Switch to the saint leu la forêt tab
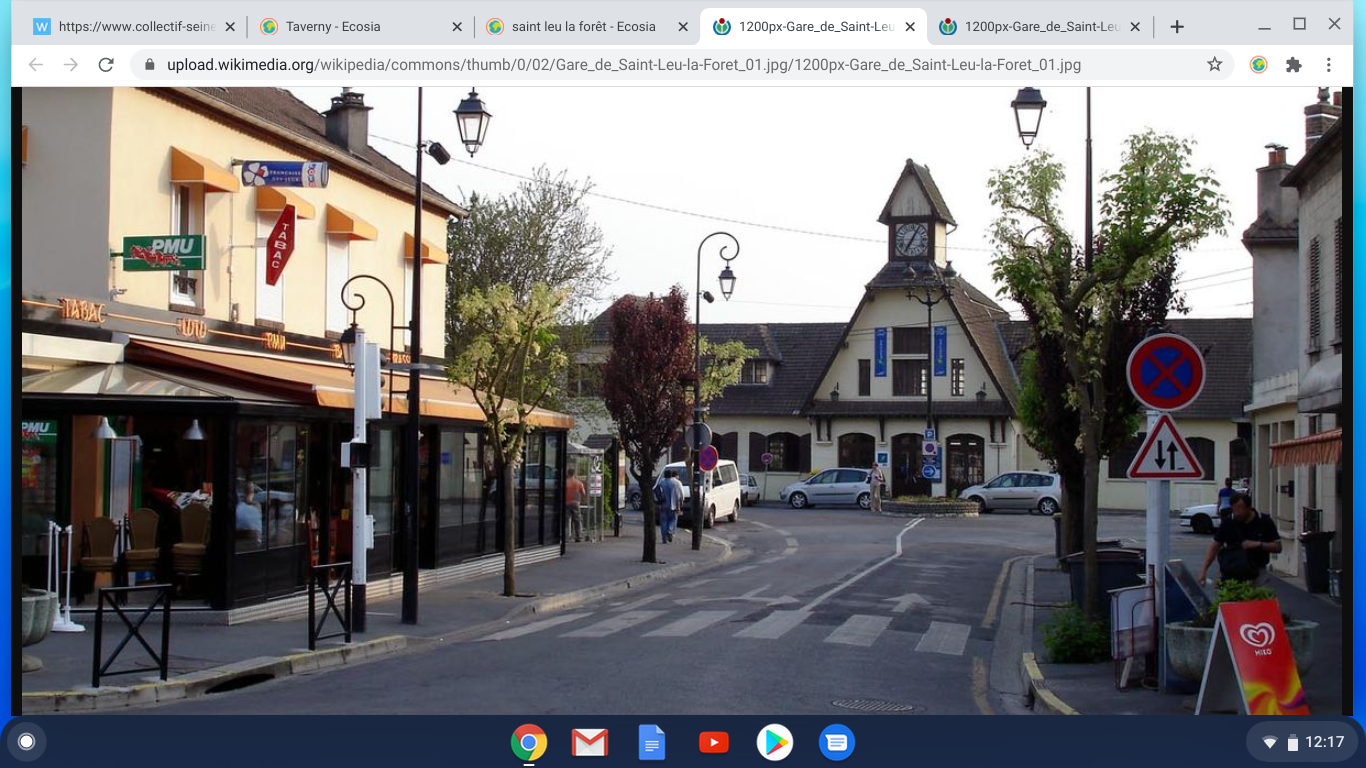1366x768 pixels. pos(580,27)
